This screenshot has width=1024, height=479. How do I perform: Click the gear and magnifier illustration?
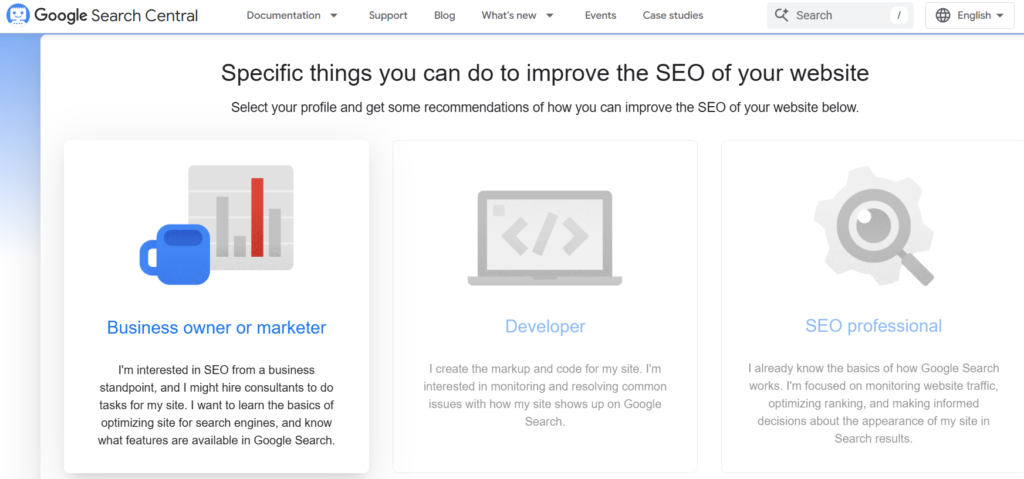(x=874, y=225)
